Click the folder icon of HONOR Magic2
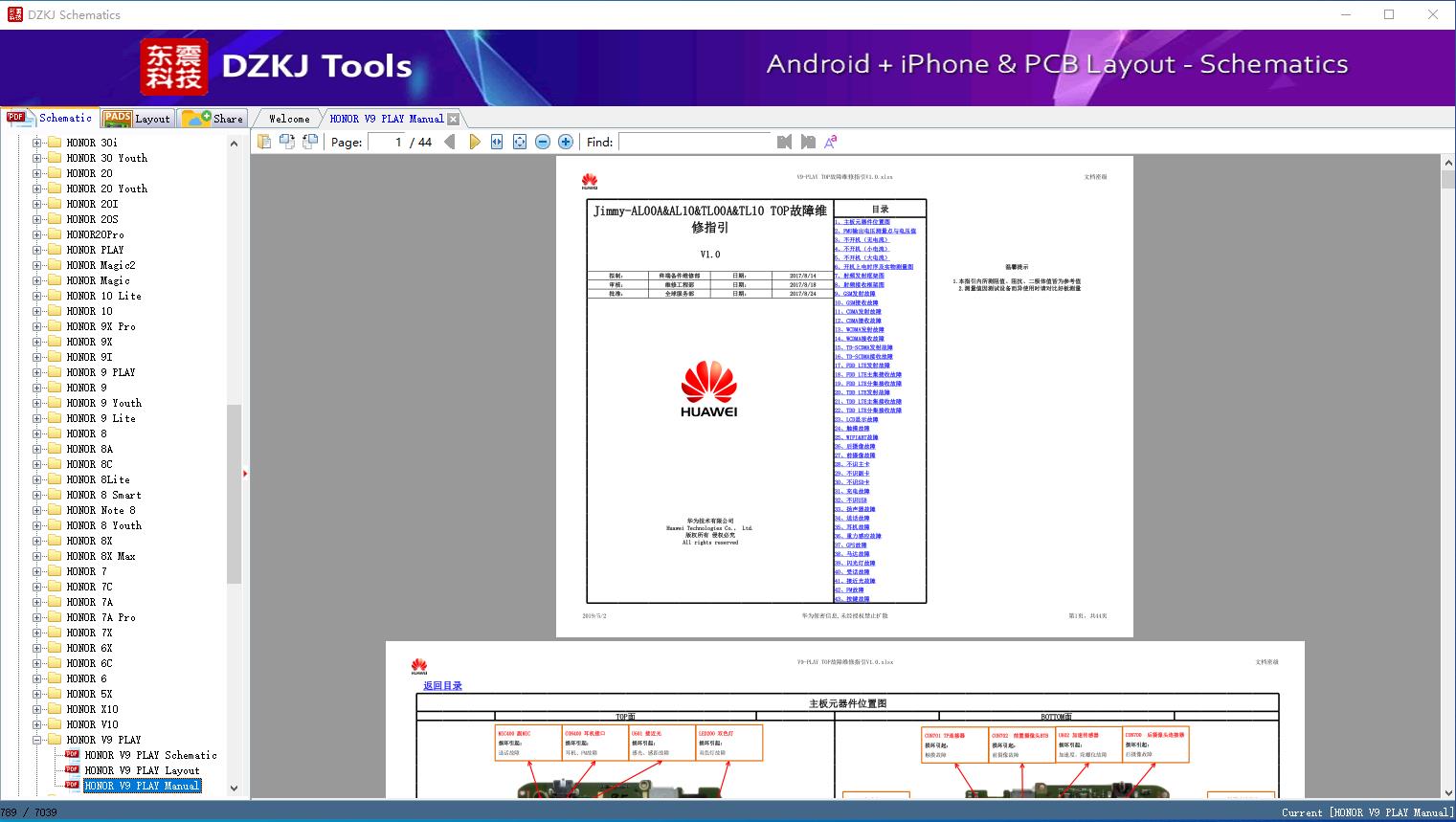The height and width of the screenshot is (822, 1456). click(55, 265)
